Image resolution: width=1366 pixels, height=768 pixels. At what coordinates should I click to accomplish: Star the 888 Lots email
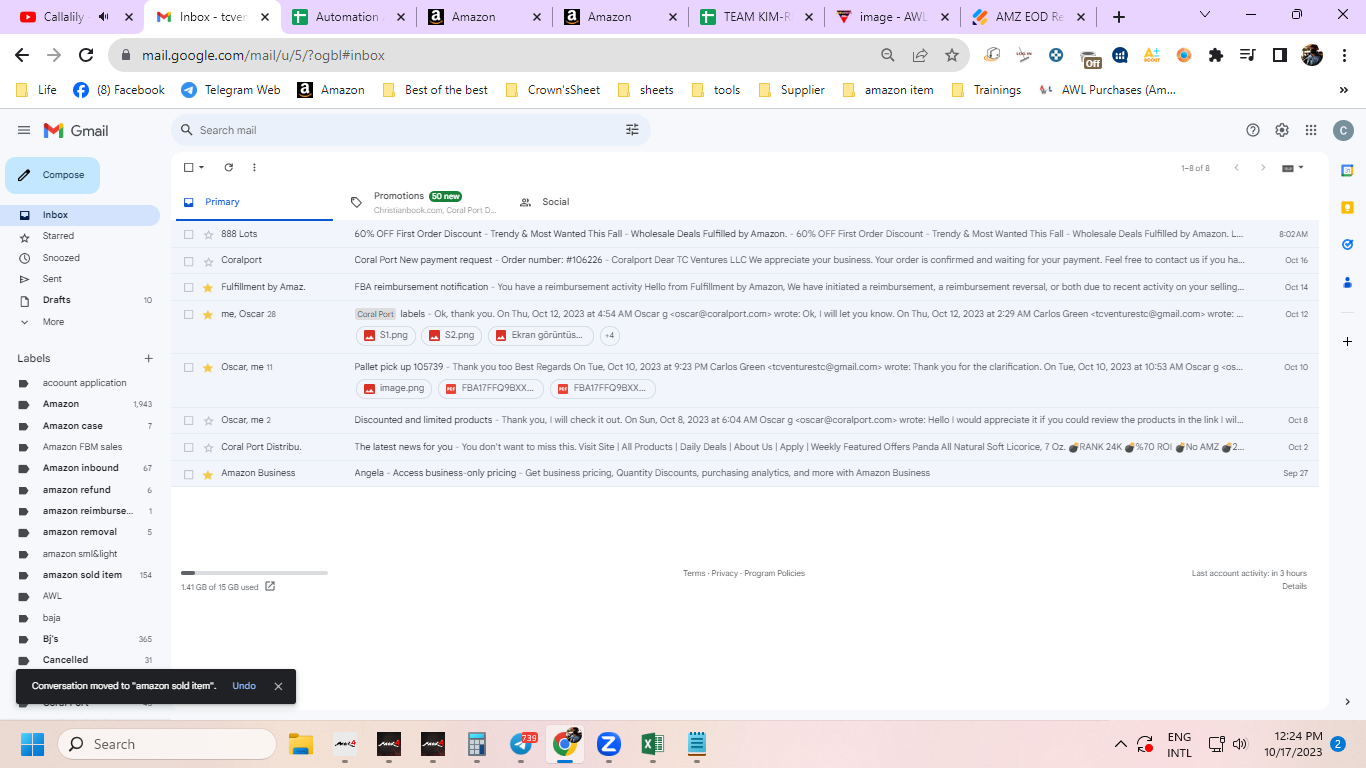(x=208, y=234)
